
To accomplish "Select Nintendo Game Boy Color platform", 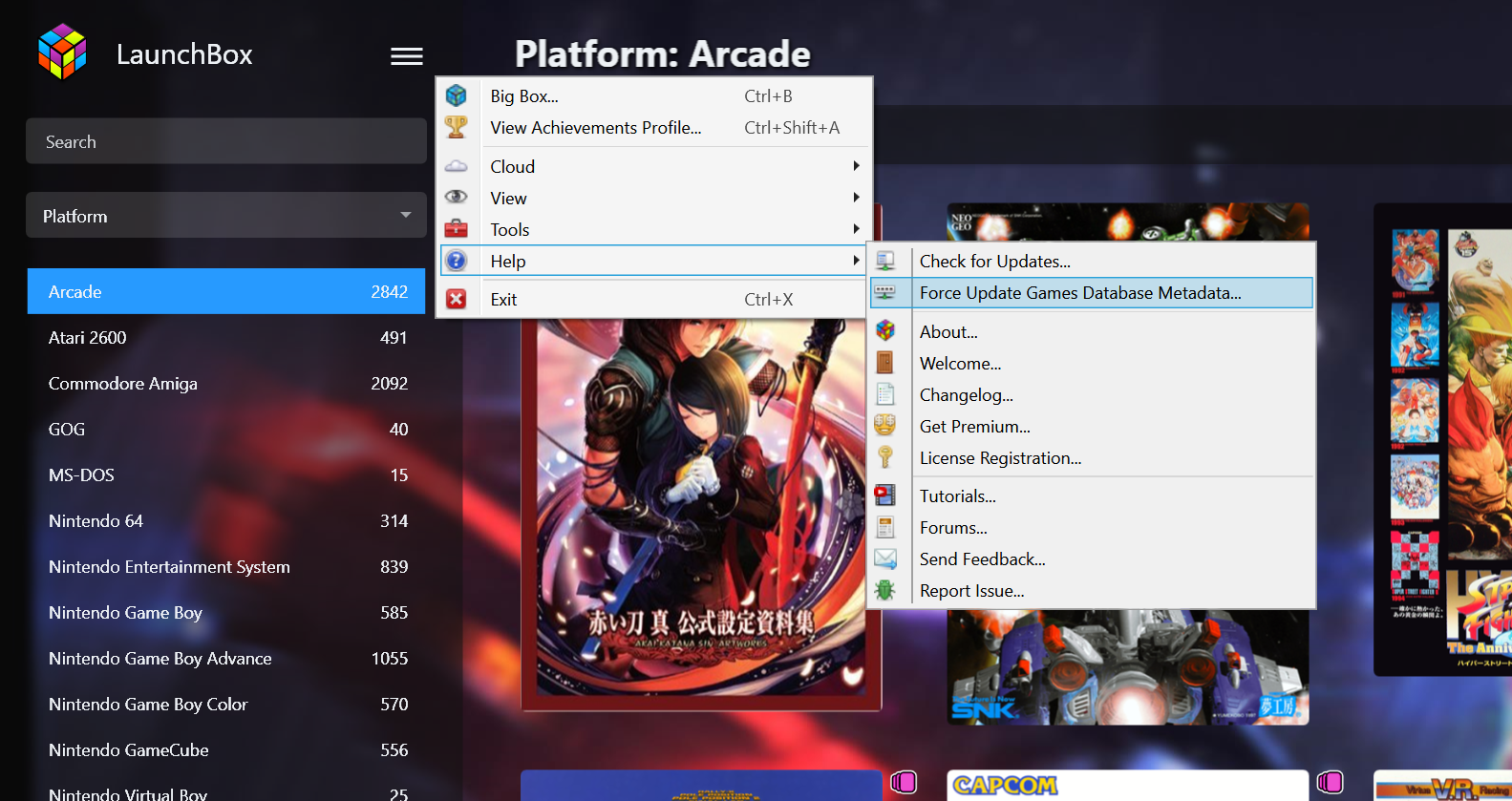I will [x=226, y=704].
